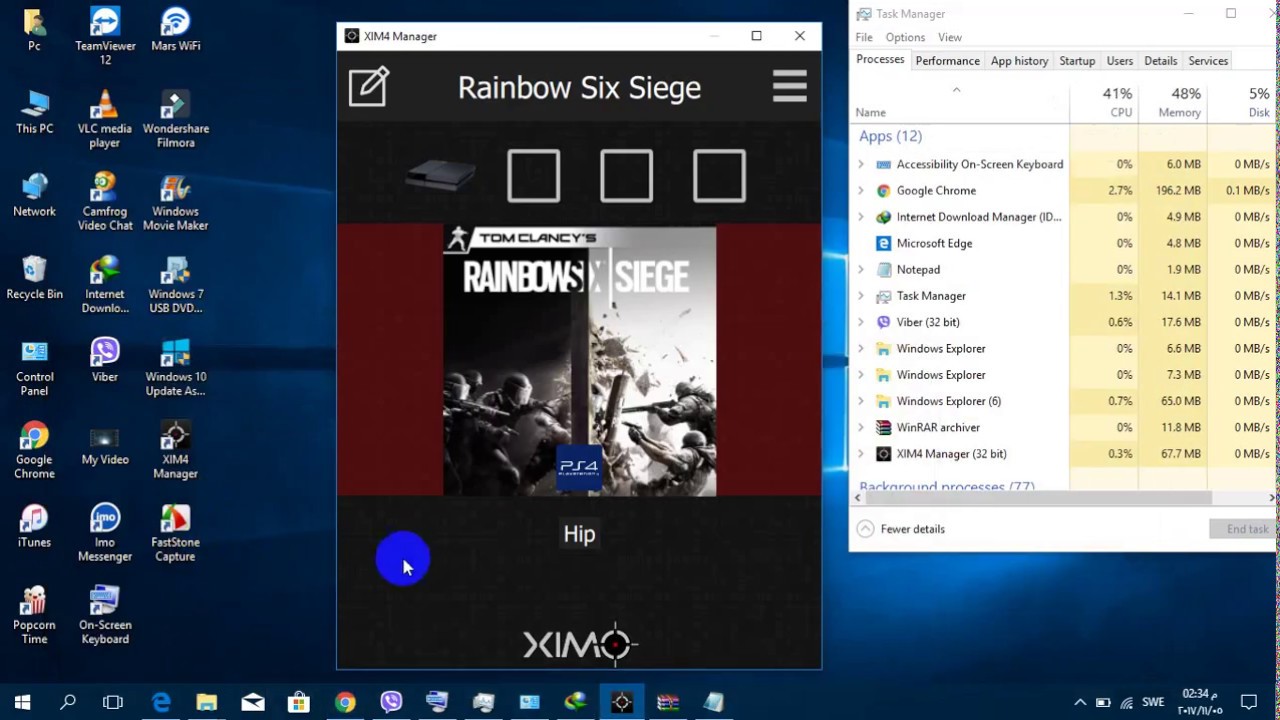Select the Recycle Bin desktop icon

click(34, 278)
